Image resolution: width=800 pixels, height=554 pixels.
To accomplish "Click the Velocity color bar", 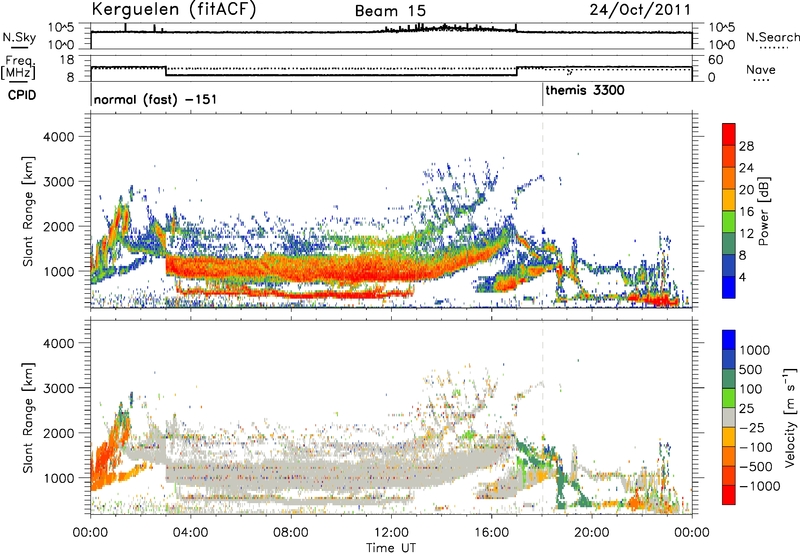I will point(729,417).
